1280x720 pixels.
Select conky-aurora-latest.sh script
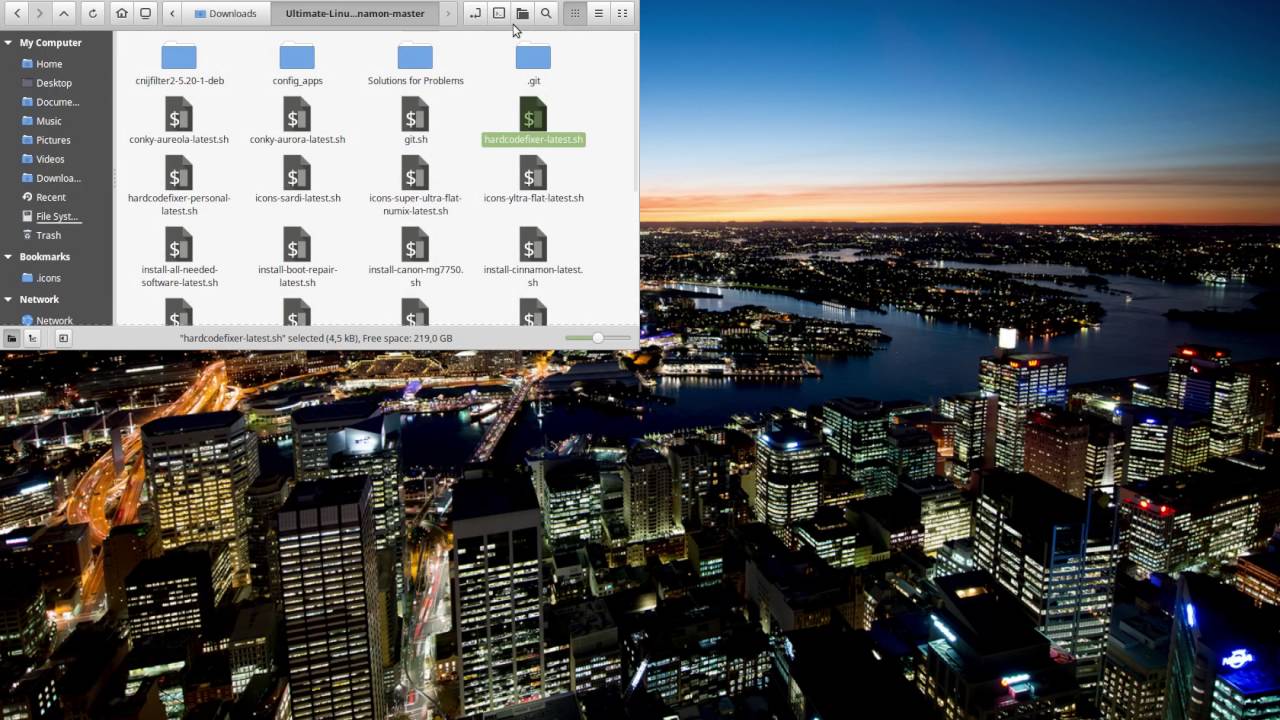click(x=297, y=121)
